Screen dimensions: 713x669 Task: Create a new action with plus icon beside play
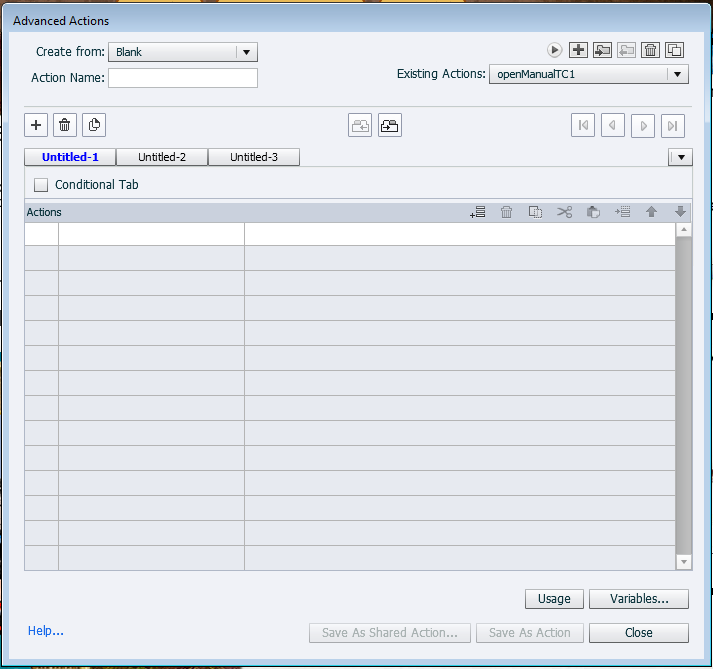click(x=578, y=50)
